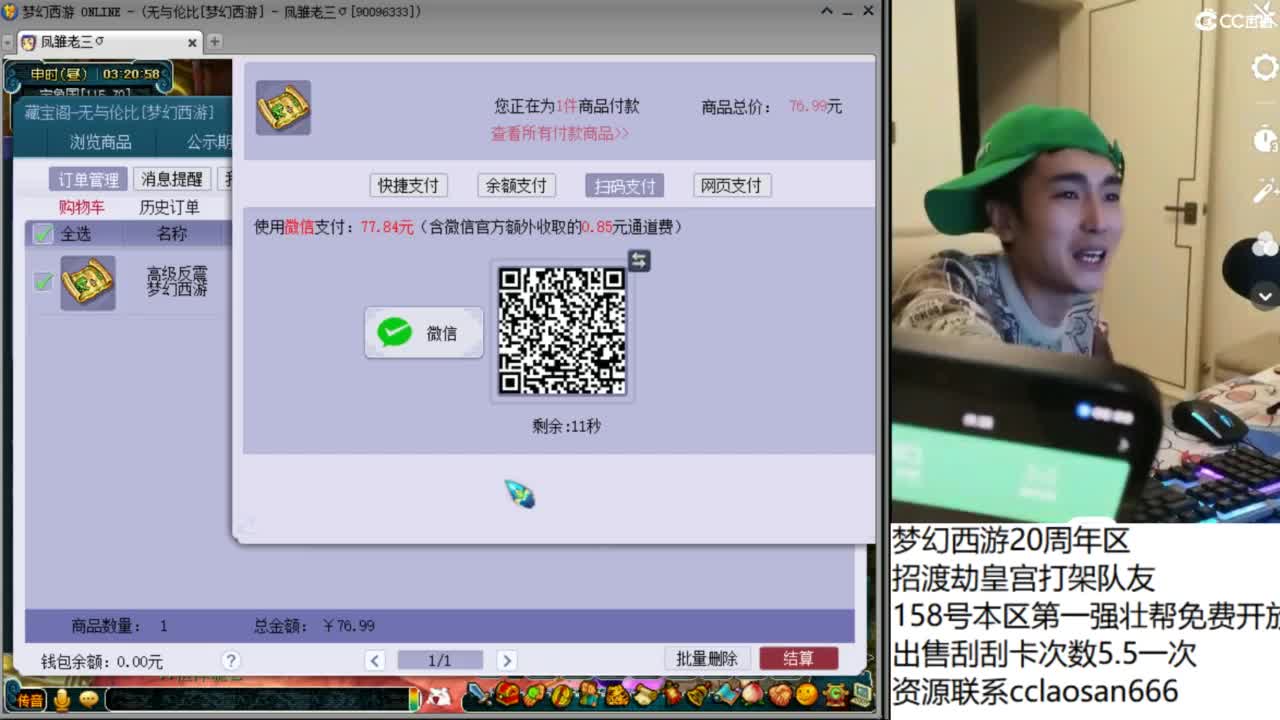Open the 浏览商品 tab in 藏宝阁
The height and width of the screenshot is (720, 1280).
[x=100, y=142]
